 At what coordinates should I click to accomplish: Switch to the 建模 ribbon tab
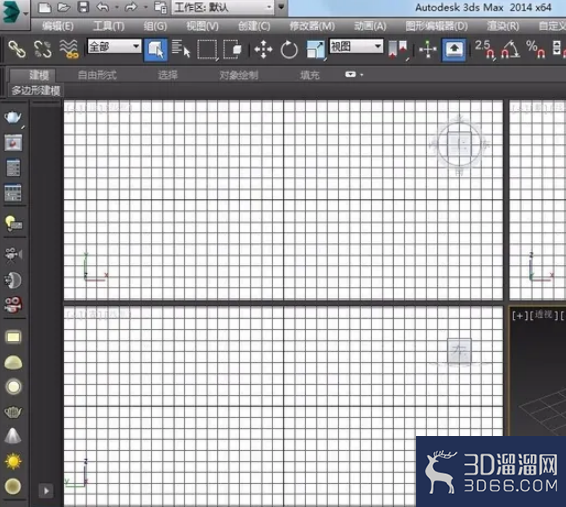click(39, 75)
